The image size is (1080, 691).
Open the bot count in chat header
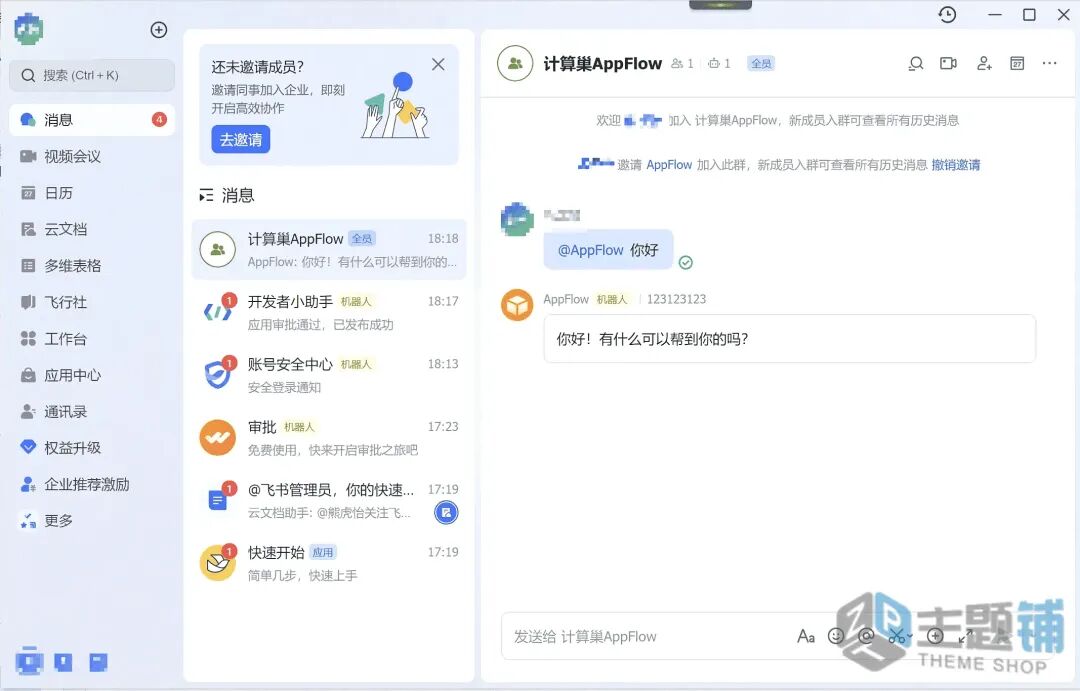pos(719,63)
